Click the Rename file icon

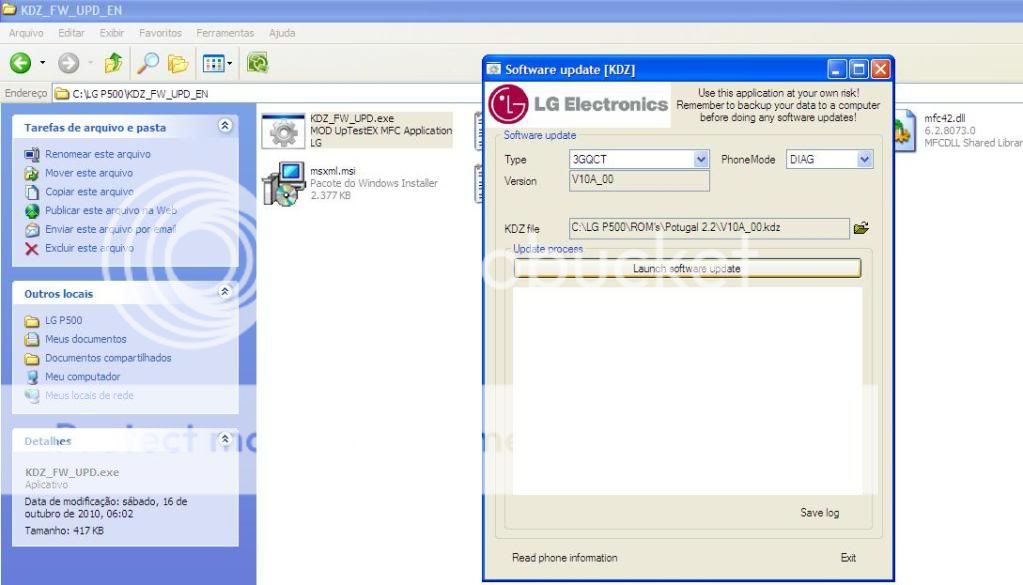click(x=32, y=155)
